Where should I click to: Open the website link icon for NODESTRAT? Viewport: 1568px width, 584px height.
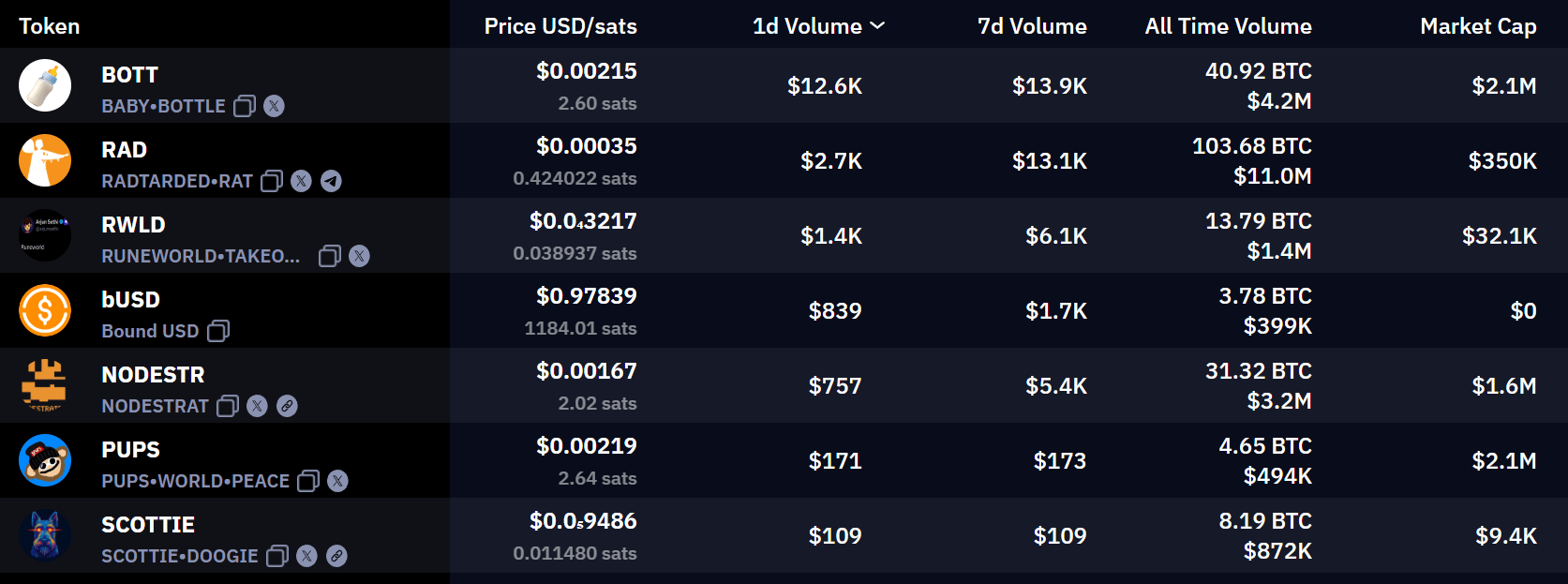(287, 406)
